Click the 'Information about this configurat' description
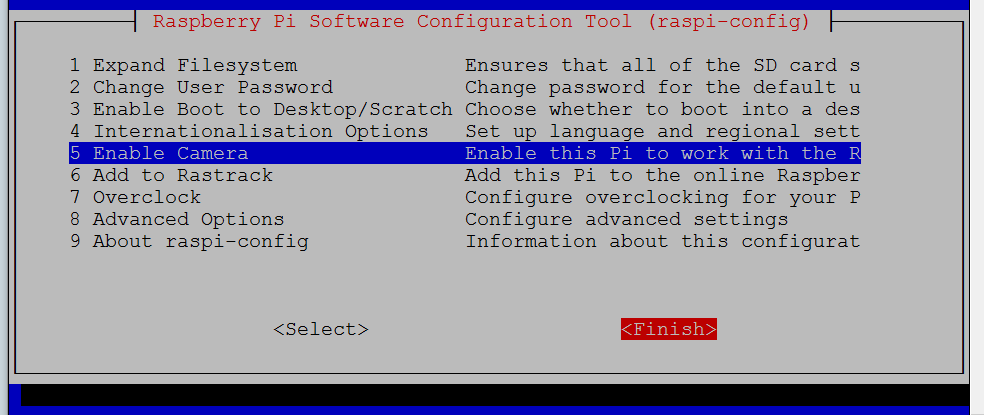 click(x=663, y=241)
